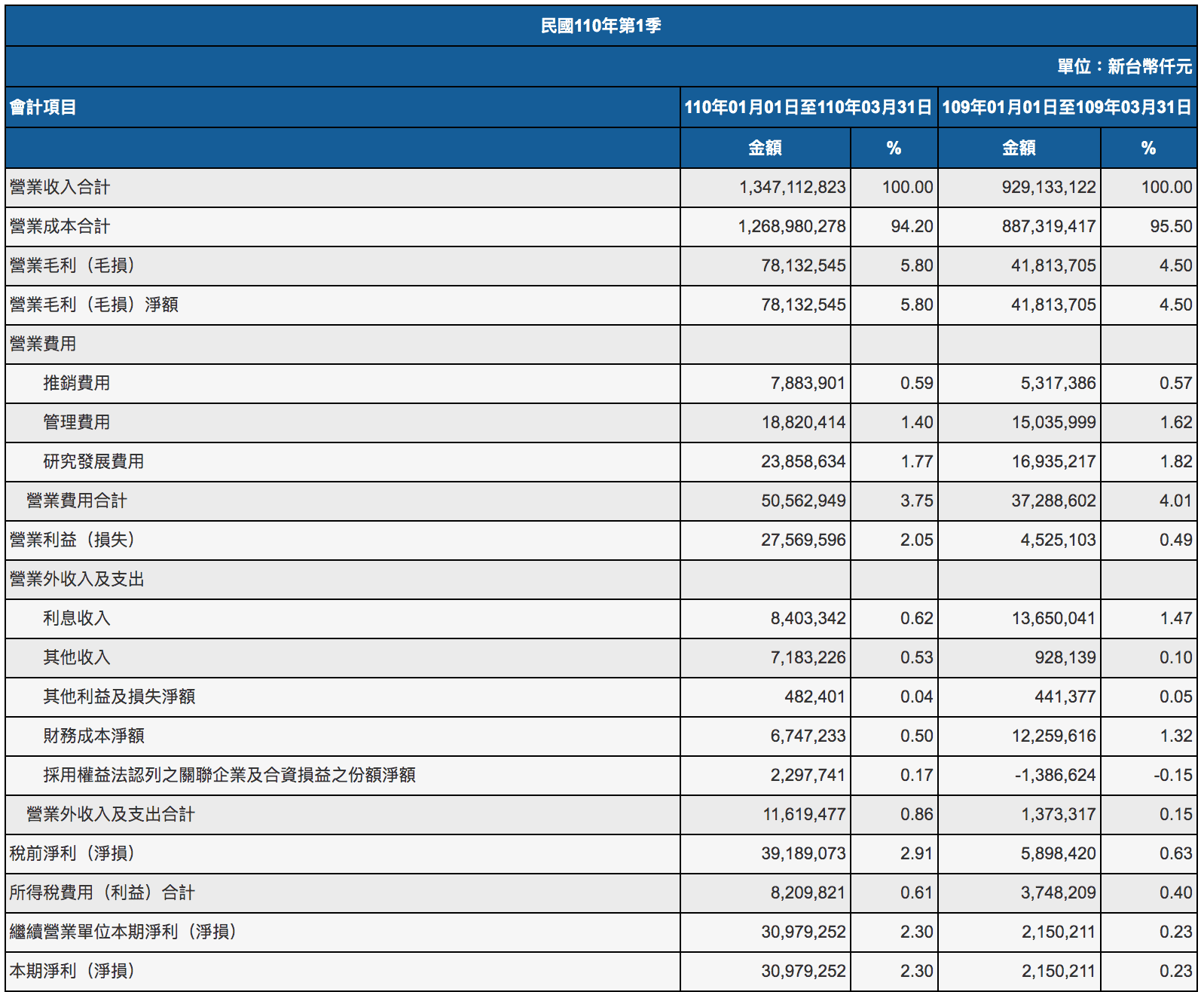Click the 營業費用 section heading
Viewport: 1204px width, 992px height.
click(x=43, y=344)
